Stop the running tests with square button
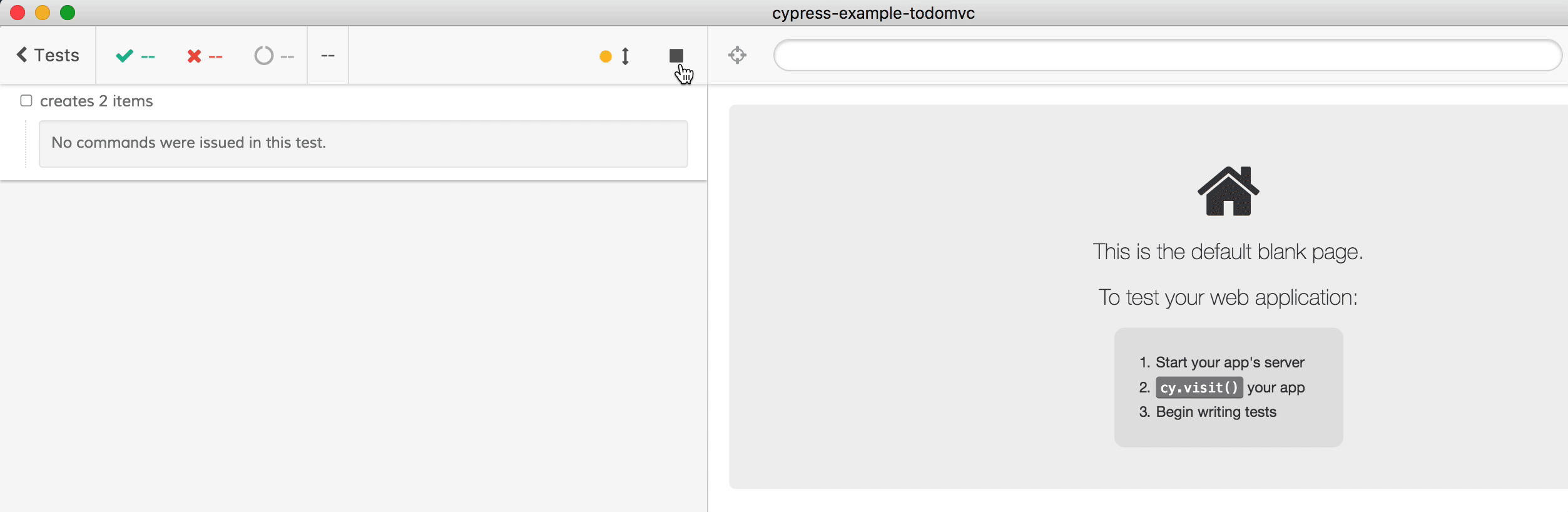The width and height of the screenshot is (1568, 512). 676,56
